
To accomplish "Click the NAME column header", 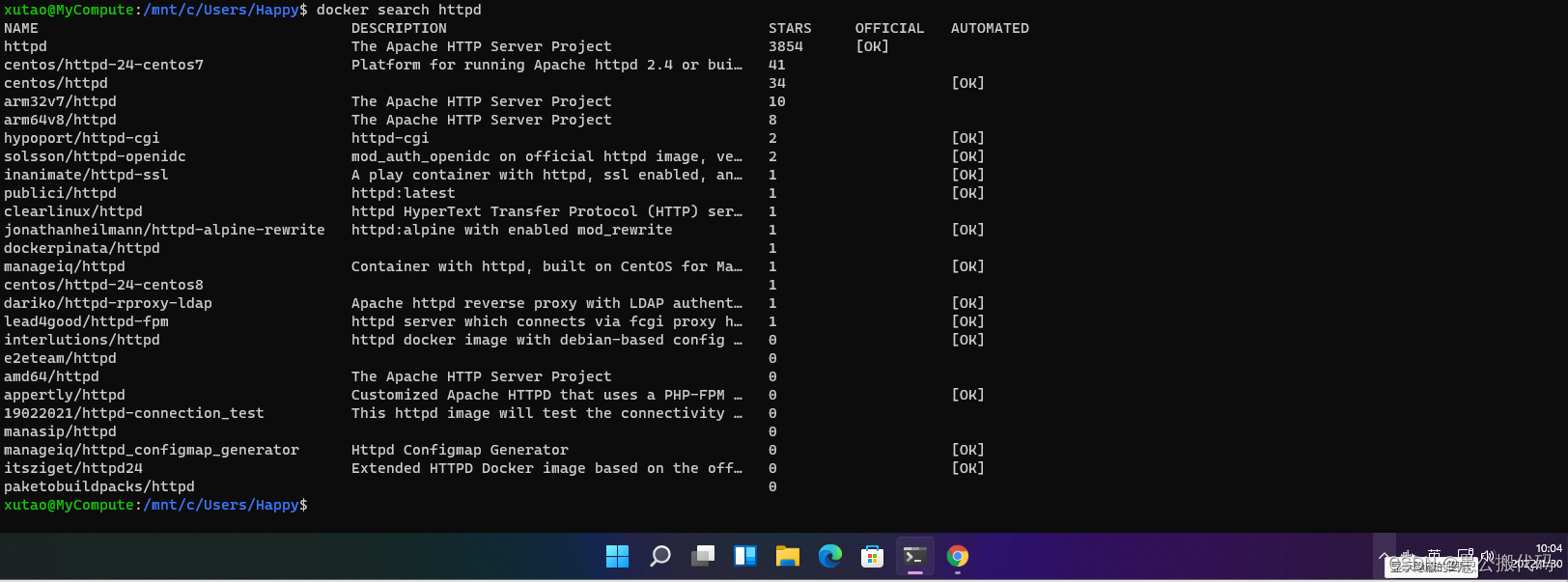I will pos(21,28).
